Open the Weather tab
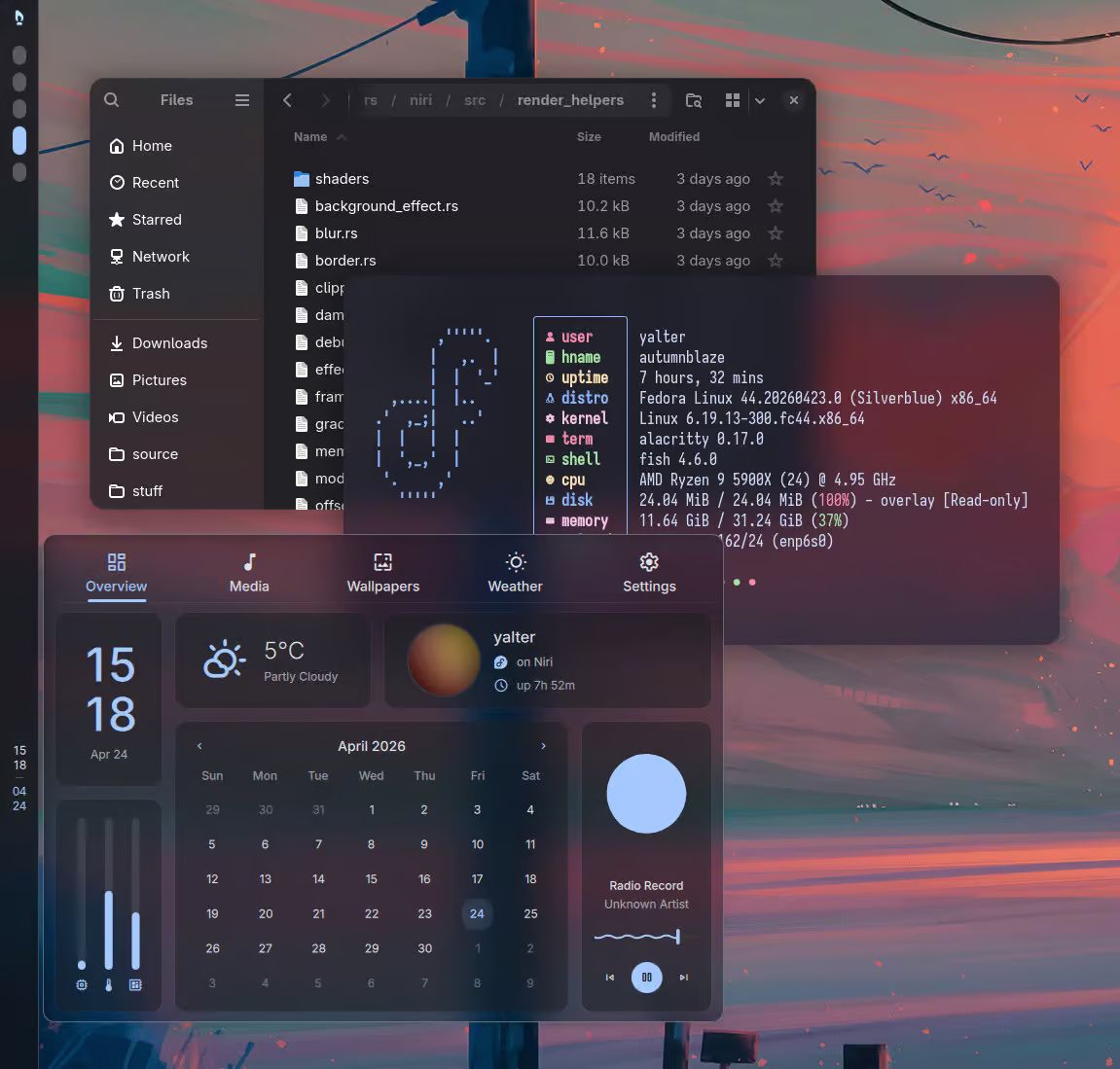 [515, 573]
